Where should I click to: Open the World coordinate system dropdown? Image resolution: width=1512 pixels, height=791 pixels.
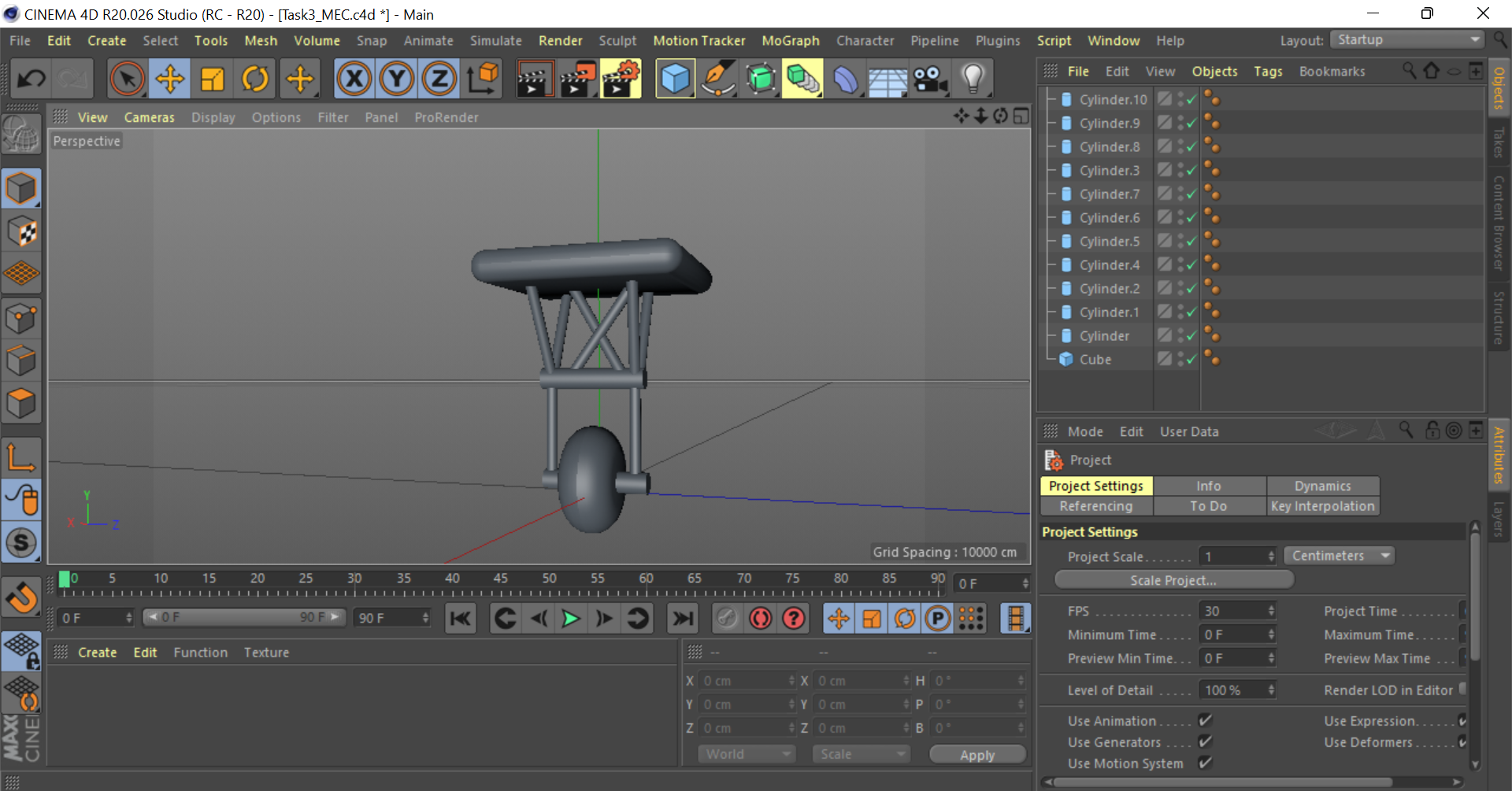click(x=746, y=754)
